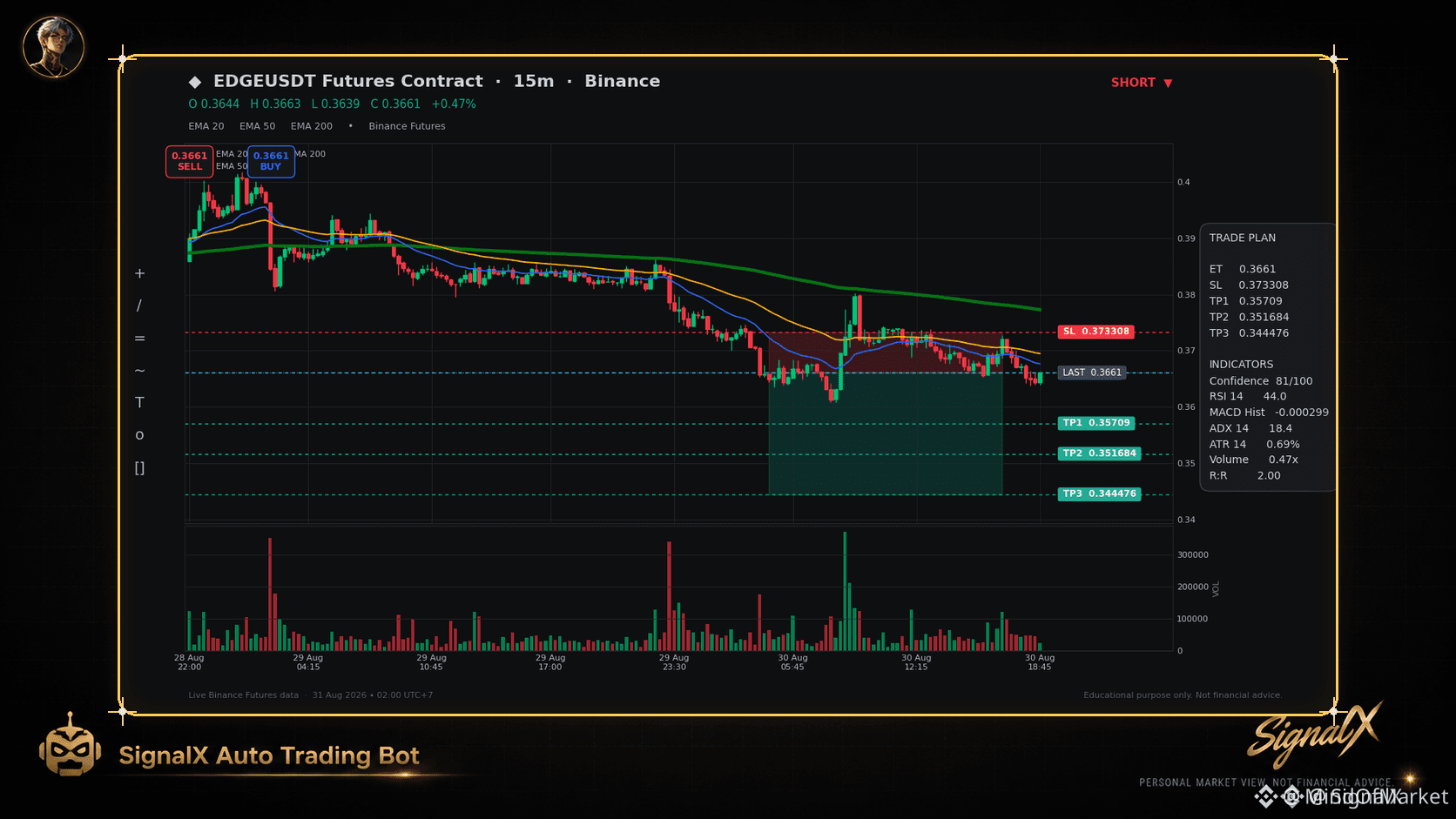Click the ATR 14 value 0.69%

(x=1283, y=445)
